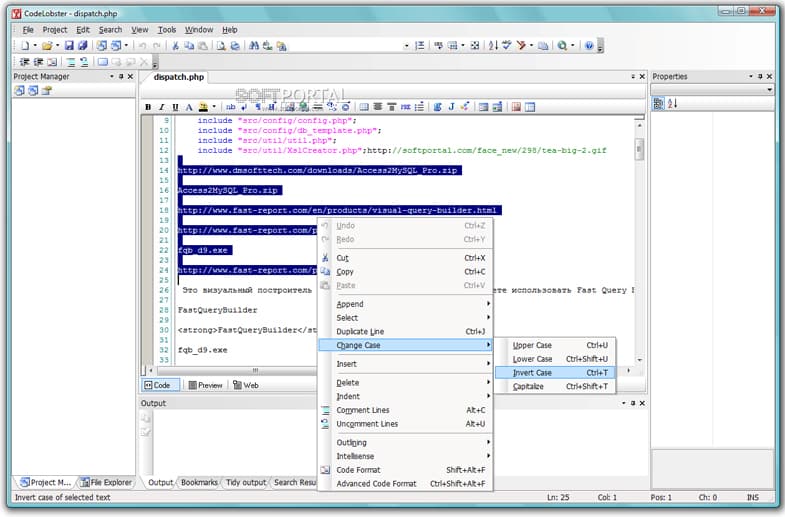
Task: Open the New file dropdown arrow
Action: (35, 46)
